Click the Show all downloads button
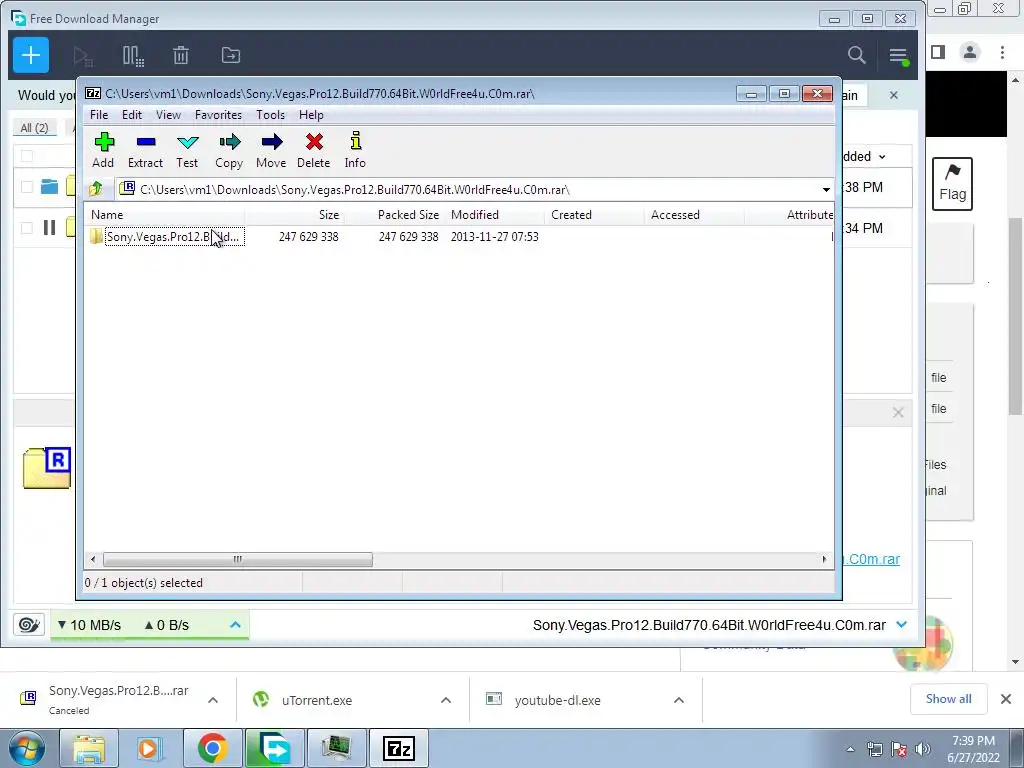This screenshot has height=768, width=1024. tap(948, 699)
